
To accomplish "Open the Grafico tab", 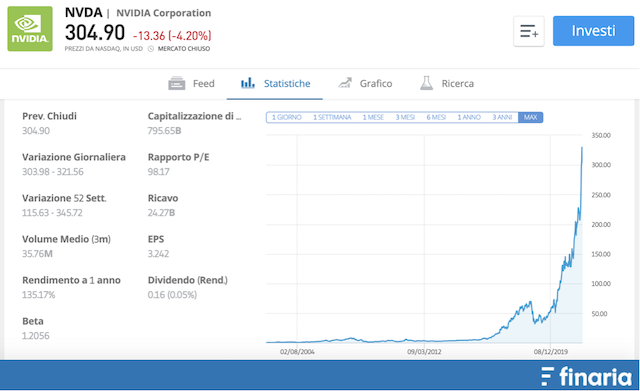I will (365, 83).
